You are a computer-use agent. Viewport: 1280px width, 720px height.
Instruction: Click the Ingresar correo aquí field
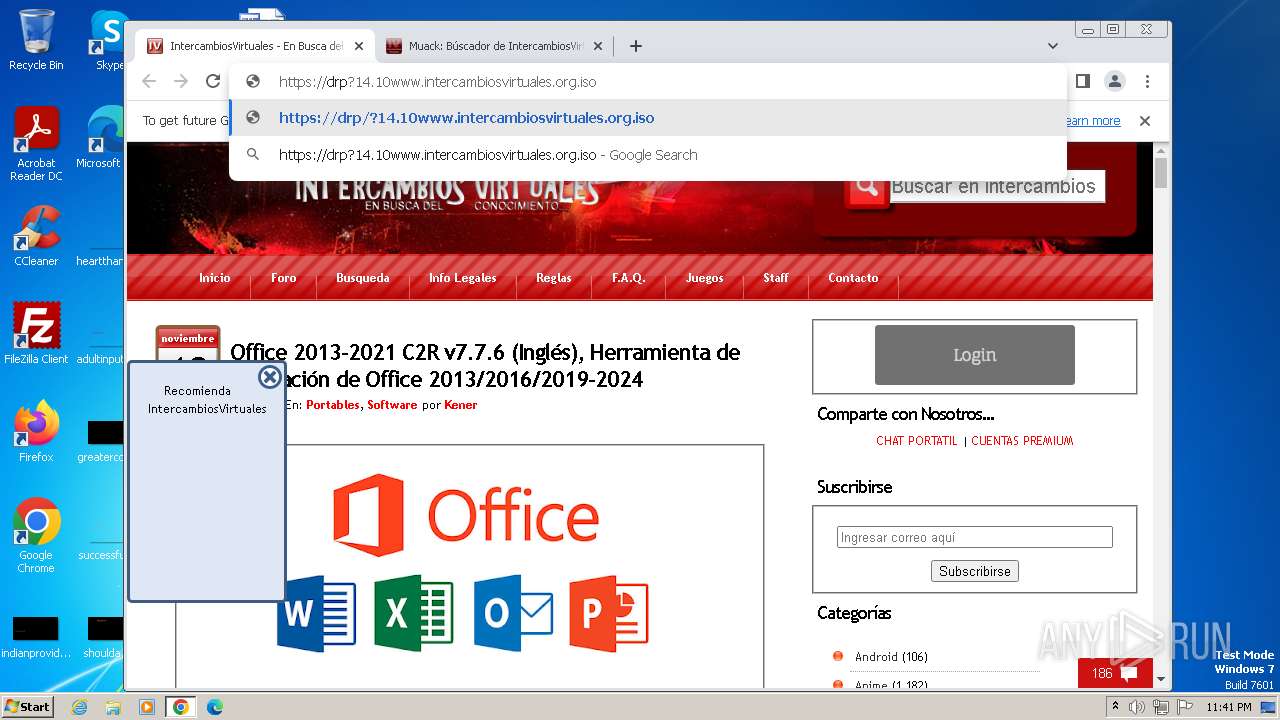coord(975,537)
